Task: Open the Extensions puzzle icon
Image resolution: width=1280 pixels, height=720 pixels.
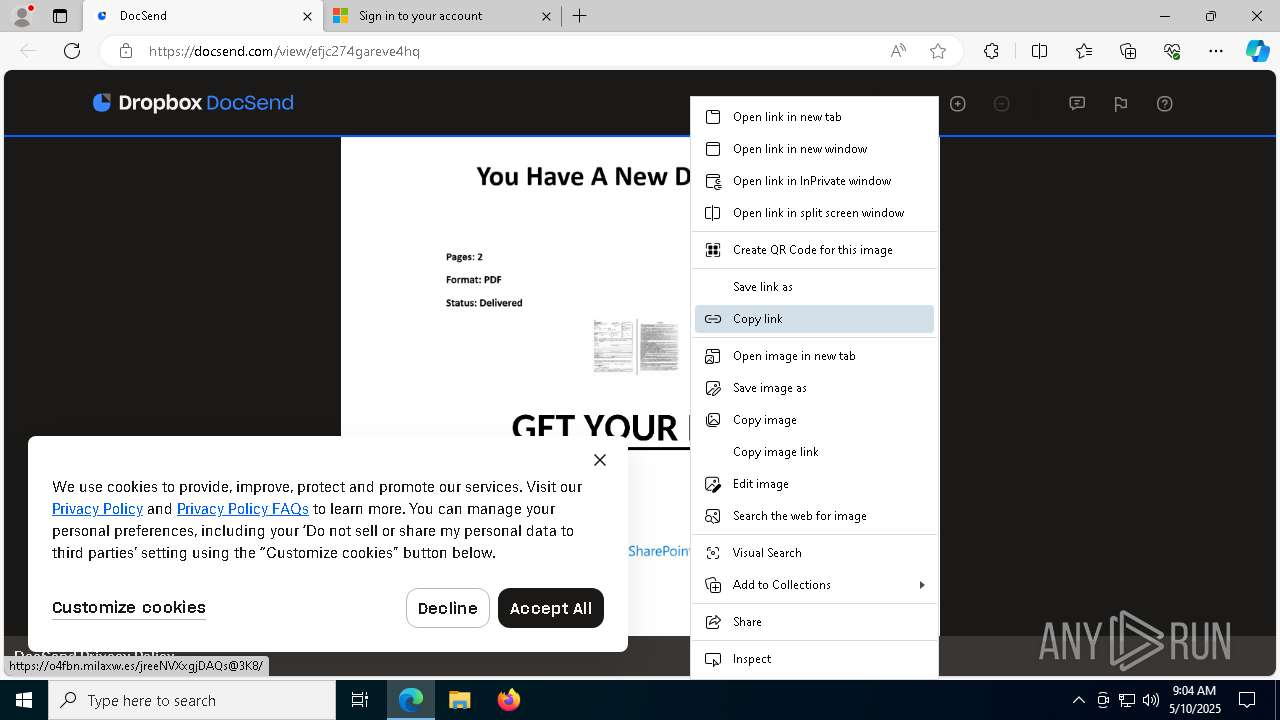Action: pos(991,51)
